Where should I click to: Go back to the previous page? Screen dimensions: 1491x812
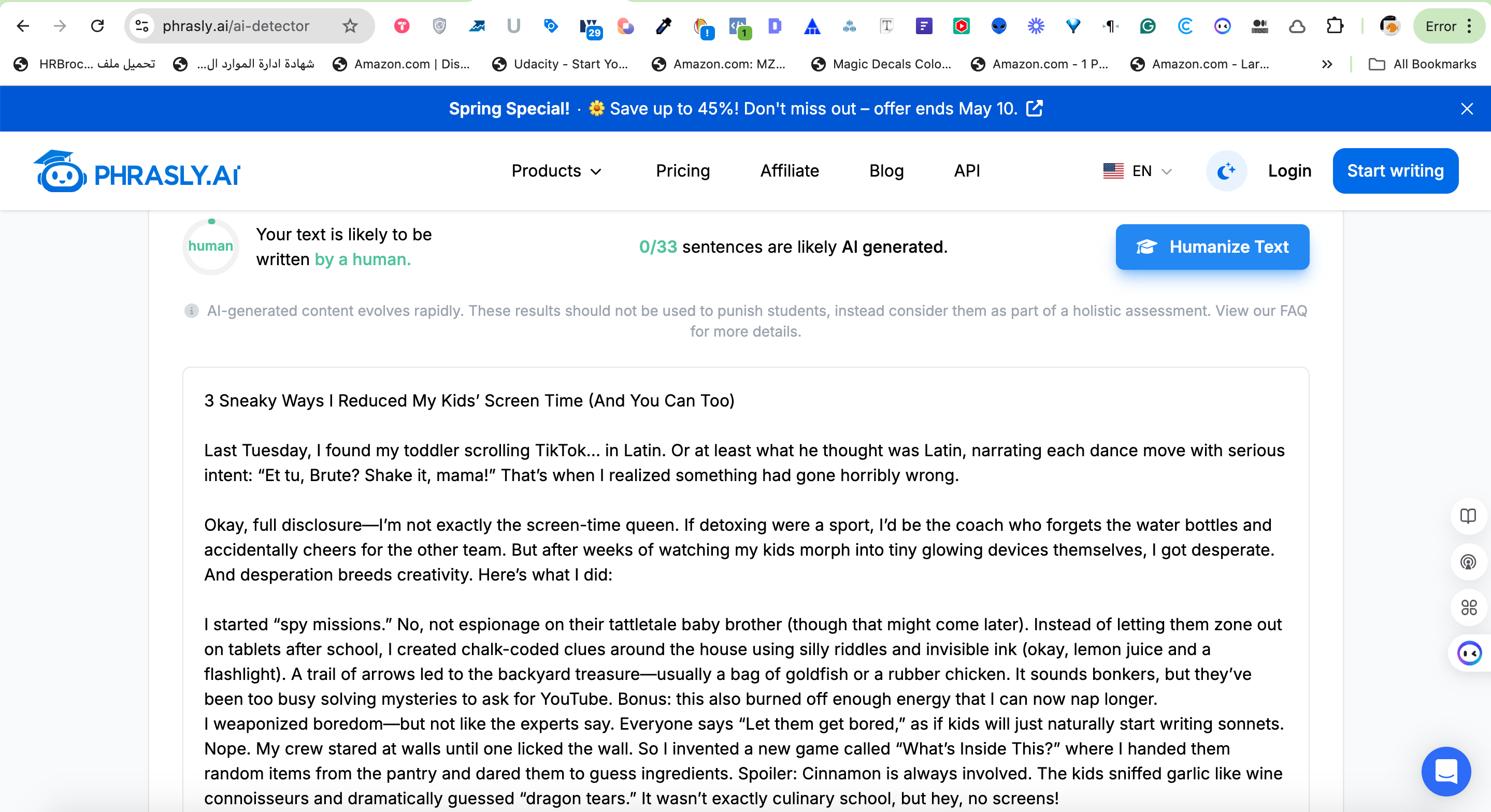point(23,26)
